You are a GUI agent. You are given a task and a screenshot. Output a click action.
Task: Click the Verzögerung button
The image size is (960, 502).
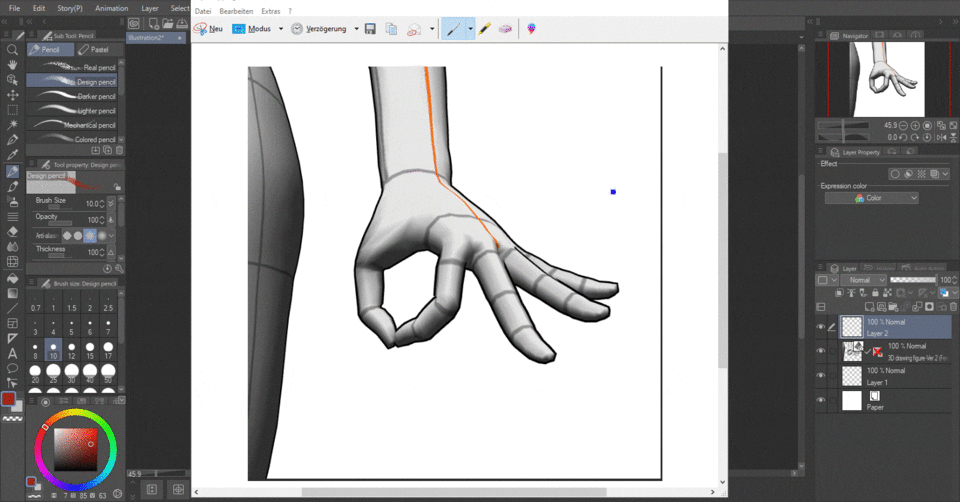[x=319, y=29]
